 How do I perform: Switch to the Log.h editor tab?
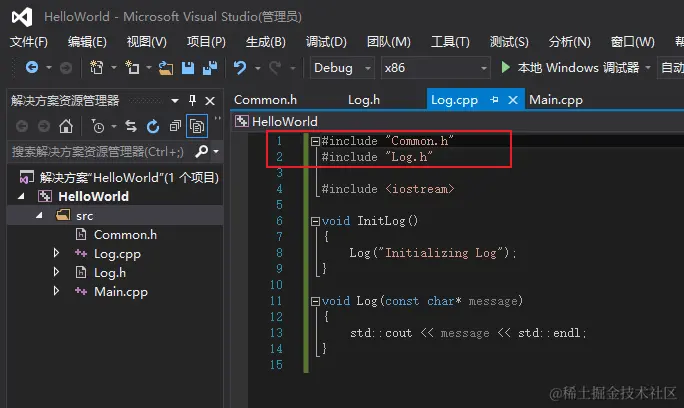tap(364, 100)
